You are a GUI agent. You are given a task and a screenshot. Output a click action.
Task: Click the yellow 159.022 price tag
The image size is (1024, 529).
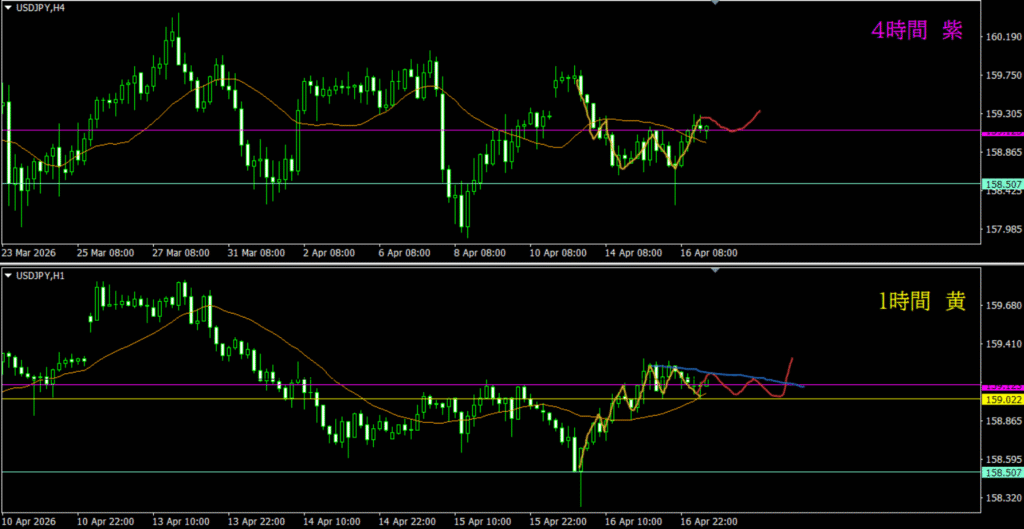1003,400
